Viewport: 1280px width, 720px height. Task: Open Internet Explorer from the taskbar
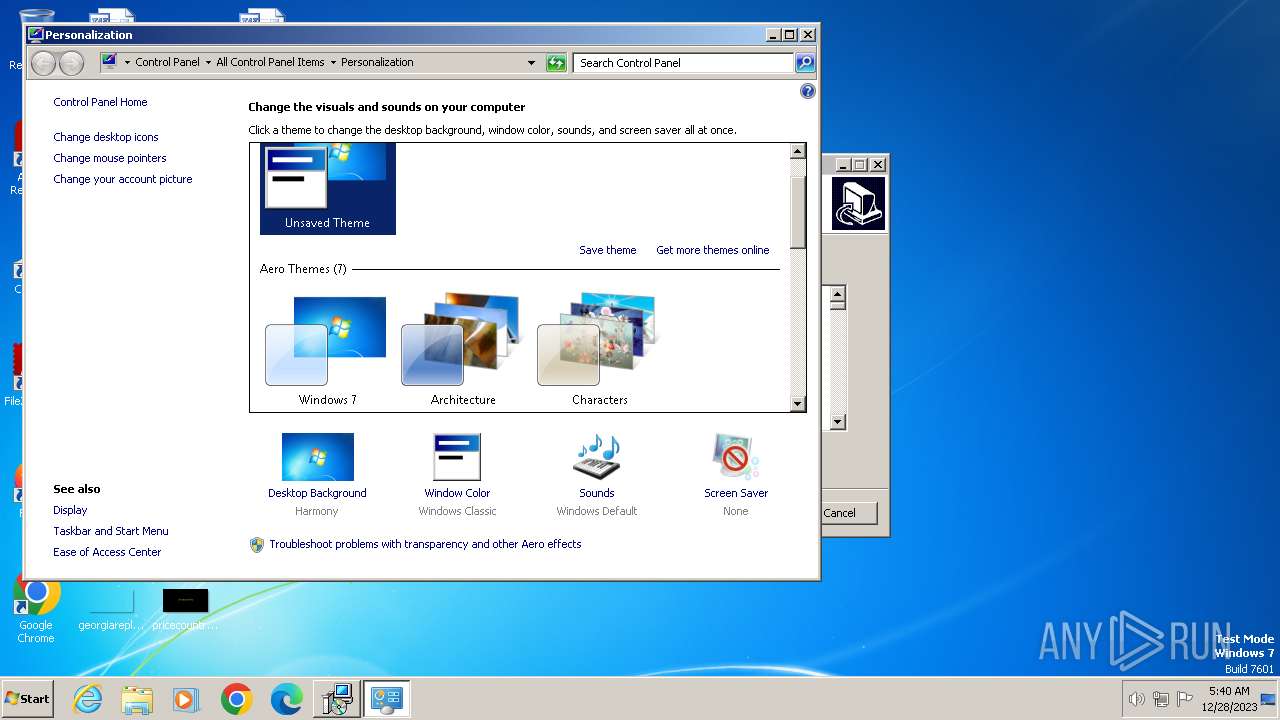click(x=88, y=699)
